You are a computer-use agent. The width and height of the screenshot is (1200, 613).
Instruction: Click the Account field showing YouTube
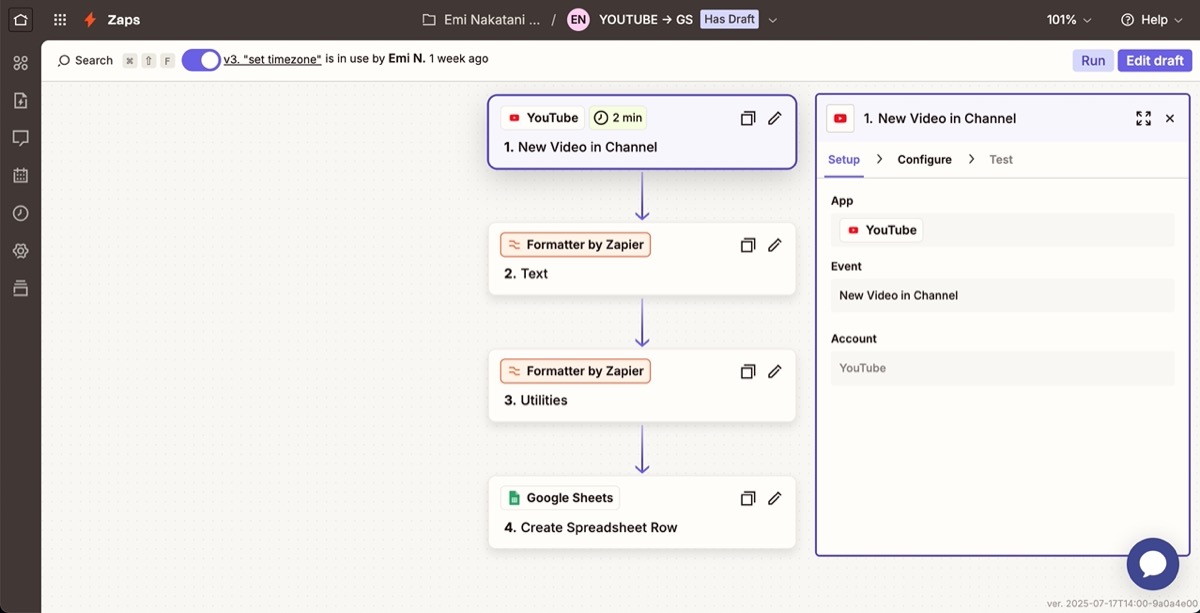click(x=1002, y=368)
